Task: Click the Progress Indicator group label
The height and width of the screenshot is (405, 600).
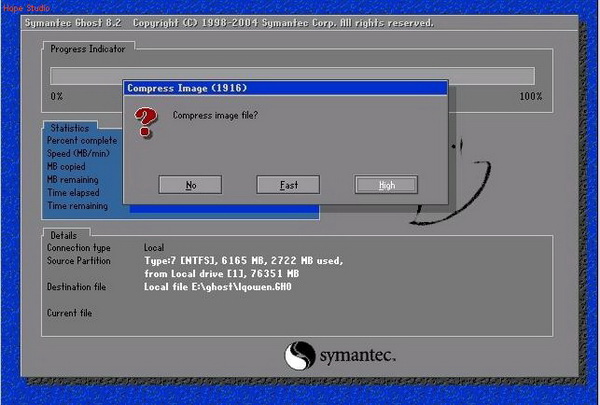Action: 88,49
